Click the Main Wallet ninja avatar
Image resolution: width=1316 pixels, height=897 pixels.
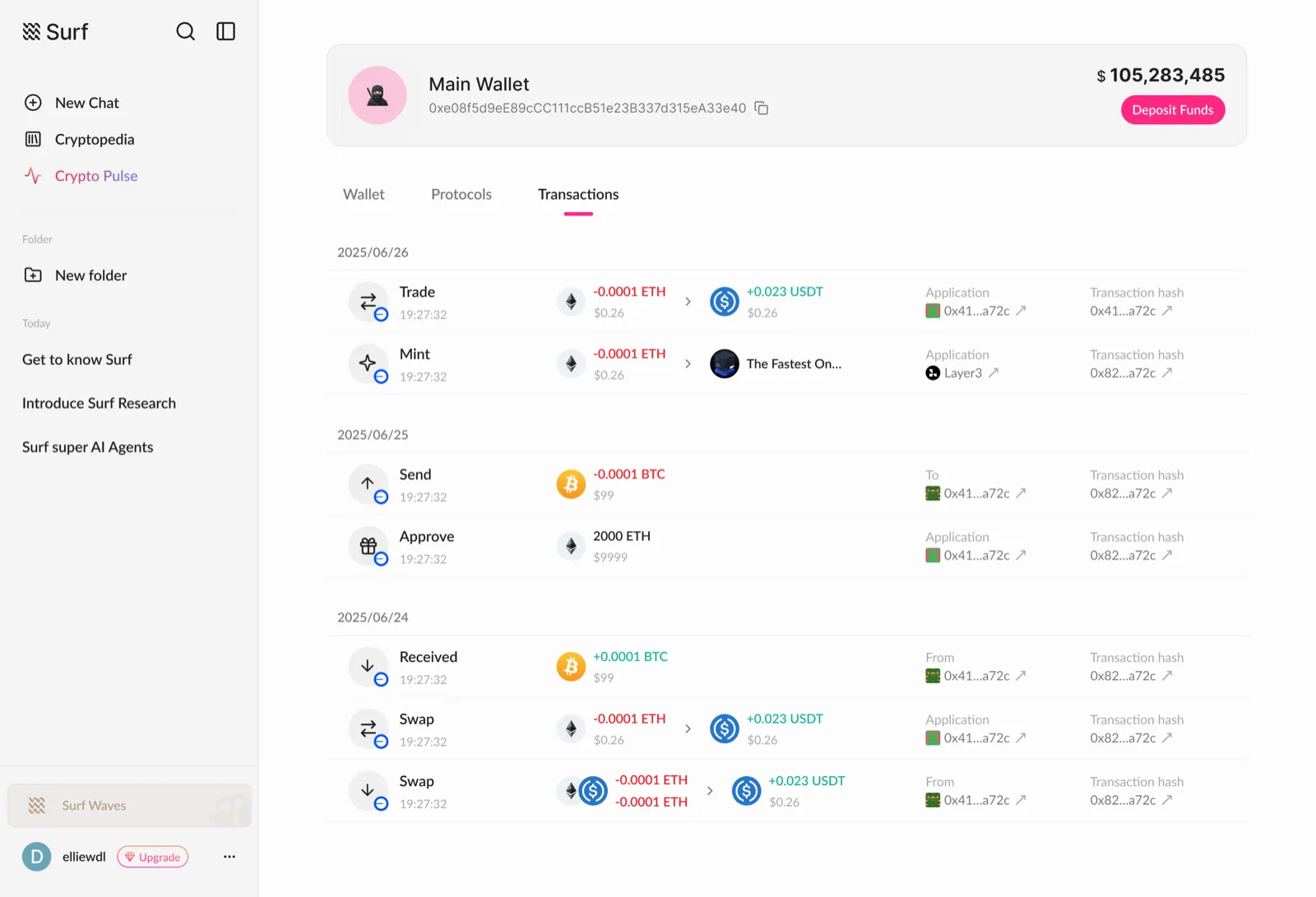click(378, 95)
